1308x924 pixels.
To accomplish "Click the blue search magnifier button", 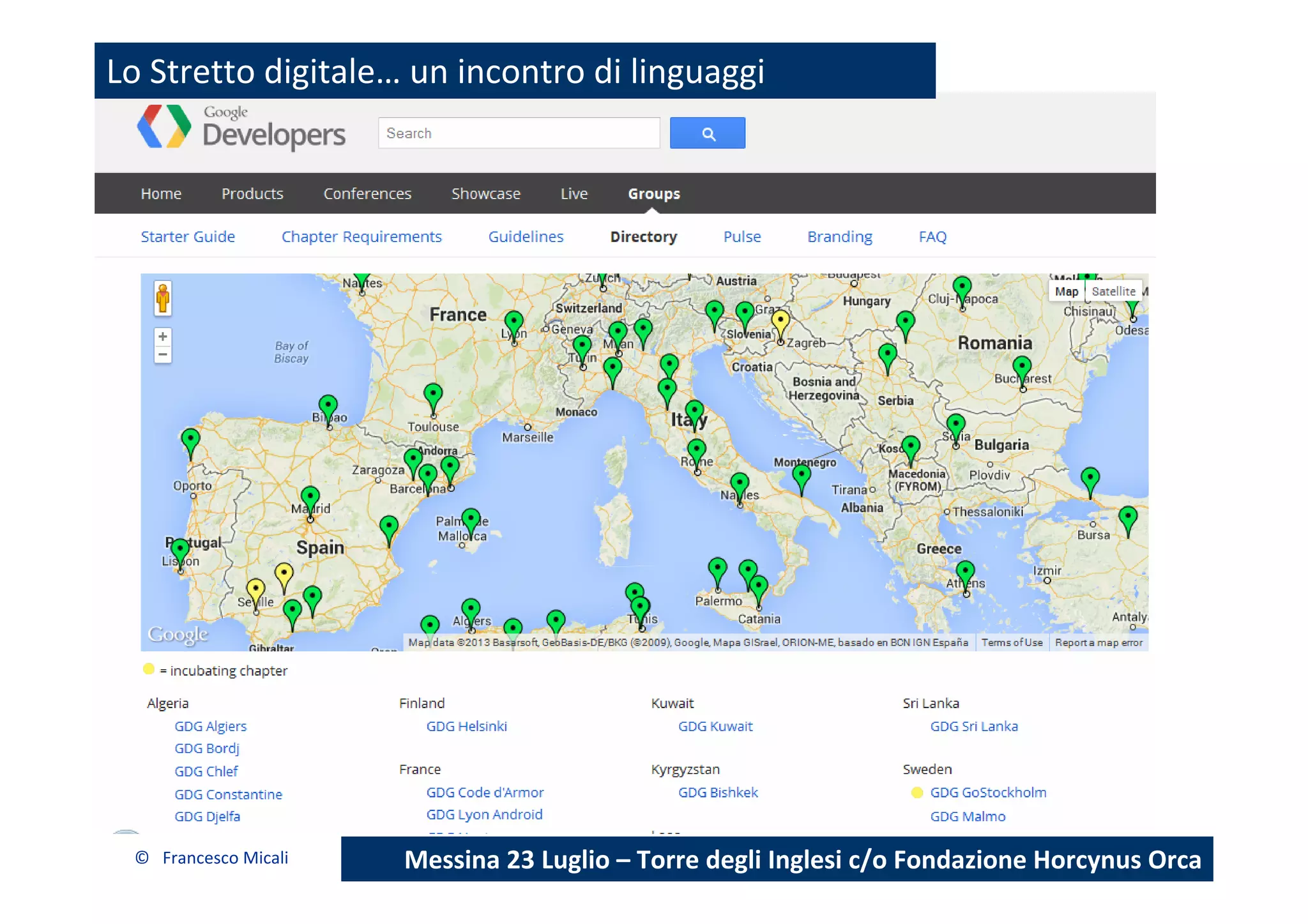I will click(x=707, y=133).
